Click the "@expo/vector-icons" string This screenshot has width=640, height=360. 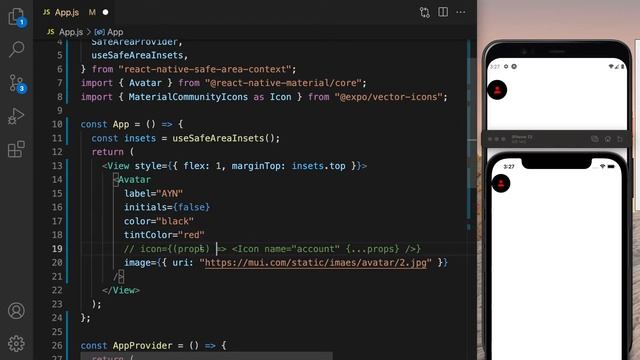389,97
